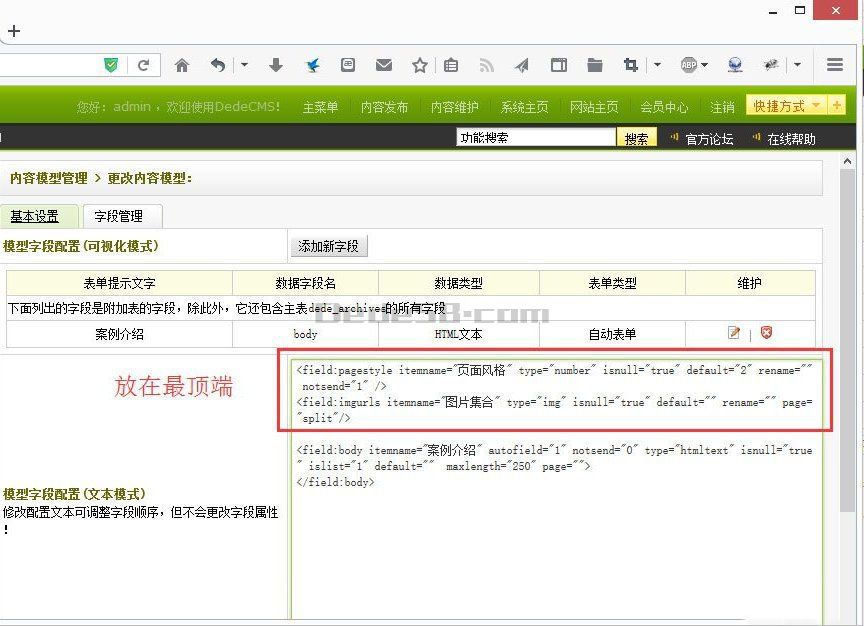The image size is (864, 626).
Task: Click the edit pencil icon for the body field
Action: click(734, 332)
